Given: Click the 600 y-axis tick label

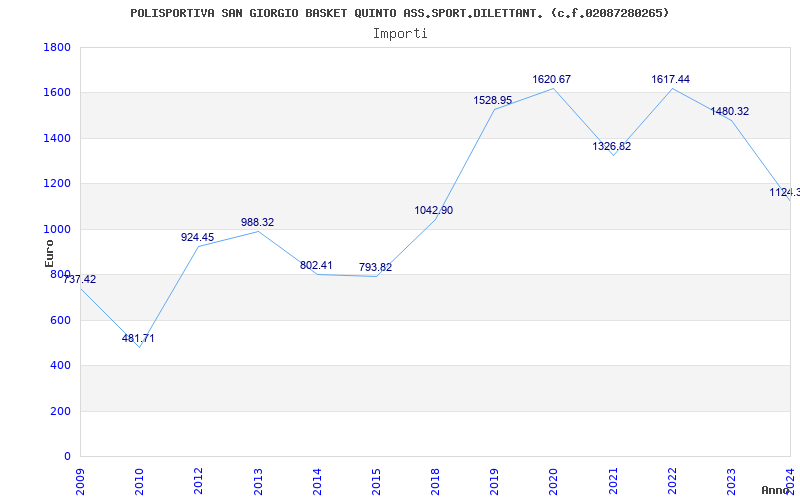Looking at the screenshot, I should coord(61,320).
